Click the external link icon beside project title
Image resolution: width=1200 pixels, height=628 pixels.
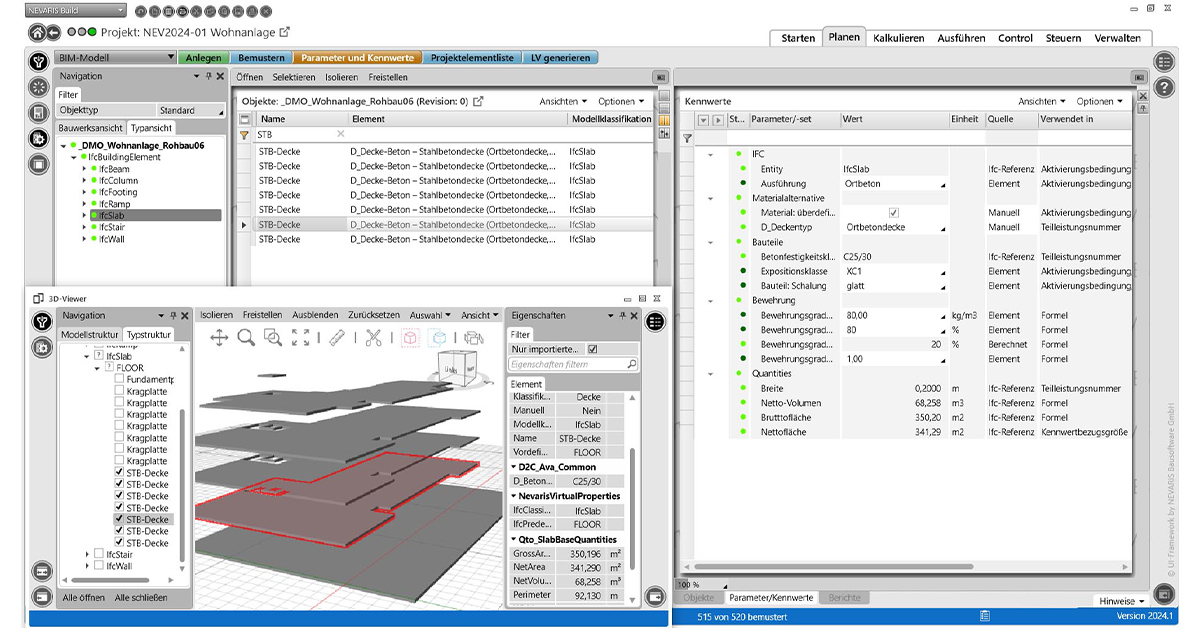tap(285, 32)
